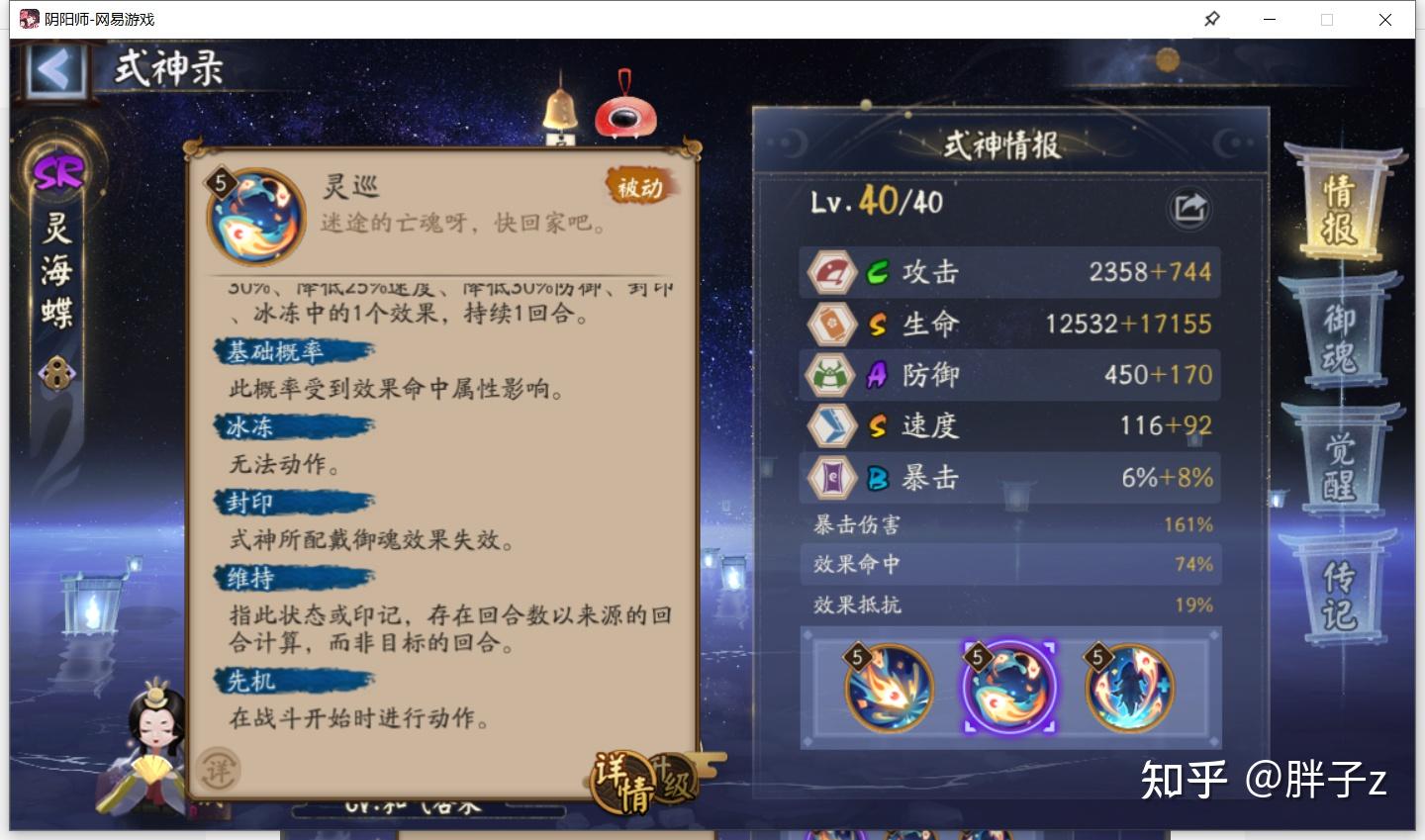Screen dimensions: 1425x840
Task: Tap the golden bell icon
Action: tap(560, 109)
